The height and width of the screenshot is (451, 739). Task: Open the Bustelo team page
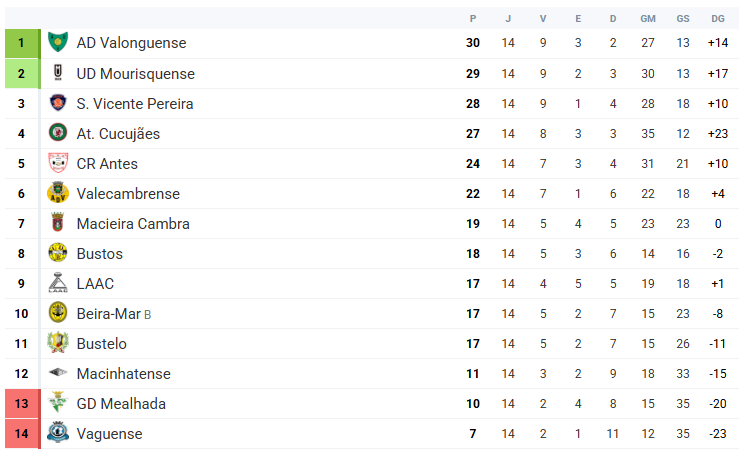101,344
